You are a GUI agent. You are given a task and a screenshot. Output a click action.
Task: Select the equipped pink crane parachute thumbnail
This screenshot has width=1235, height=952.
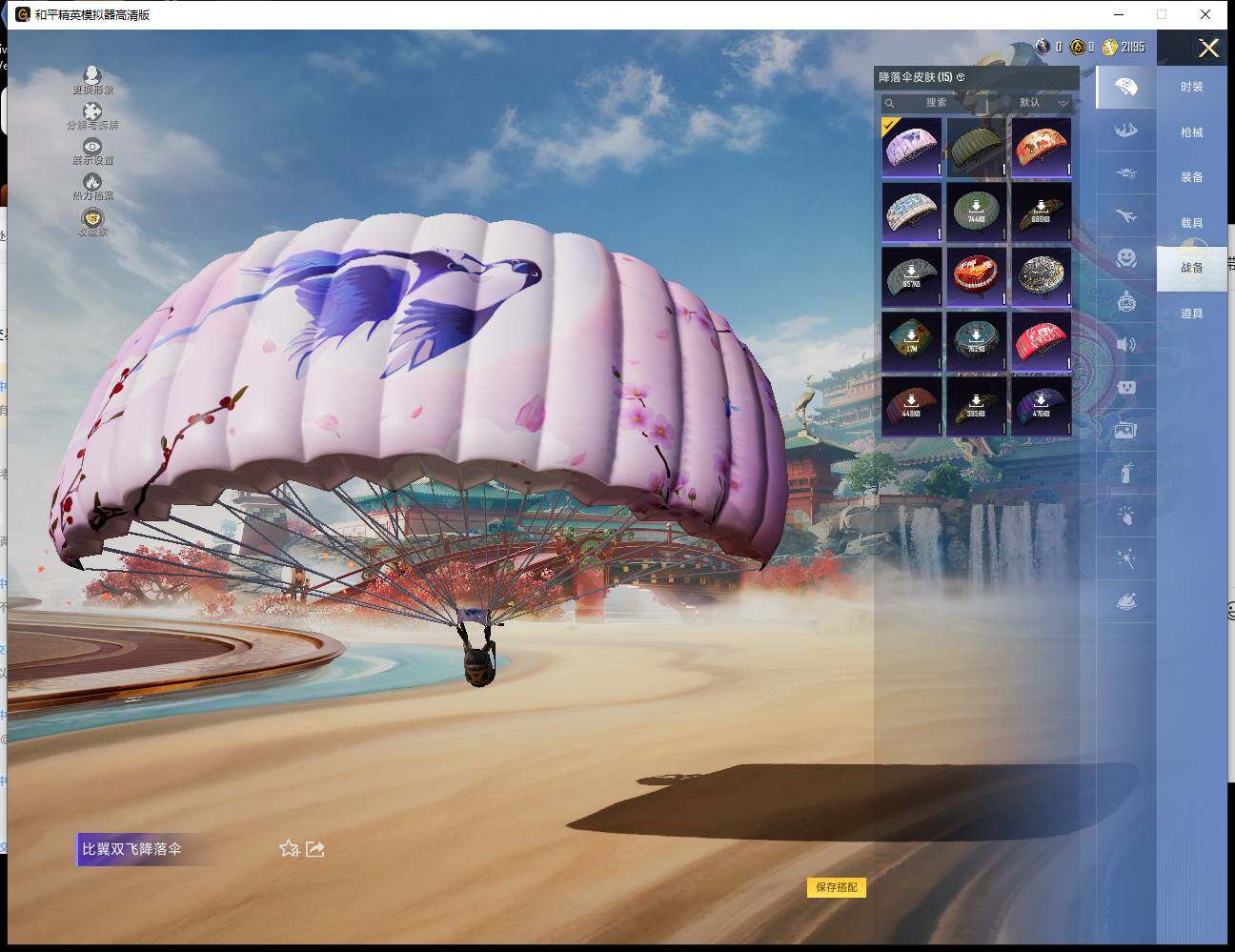[x=912, y=147]
